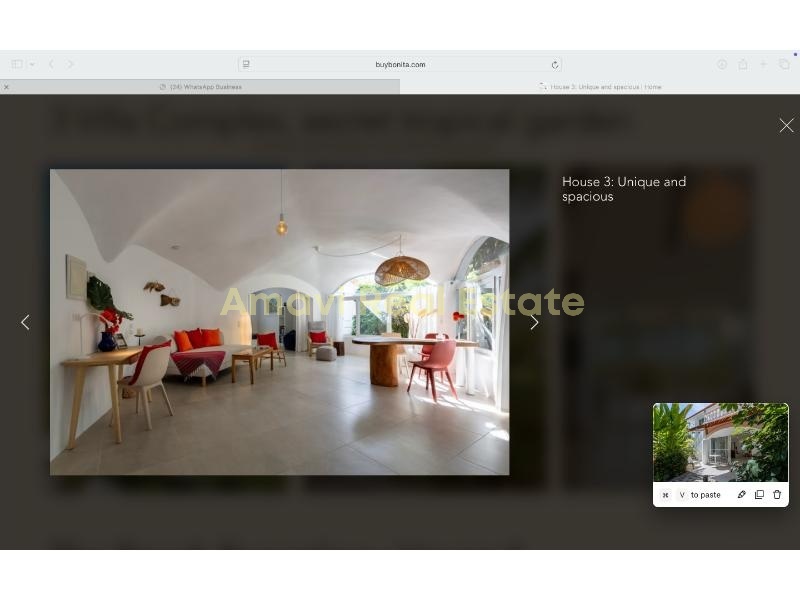Navigate back in Safari history

tap(51, 64)
